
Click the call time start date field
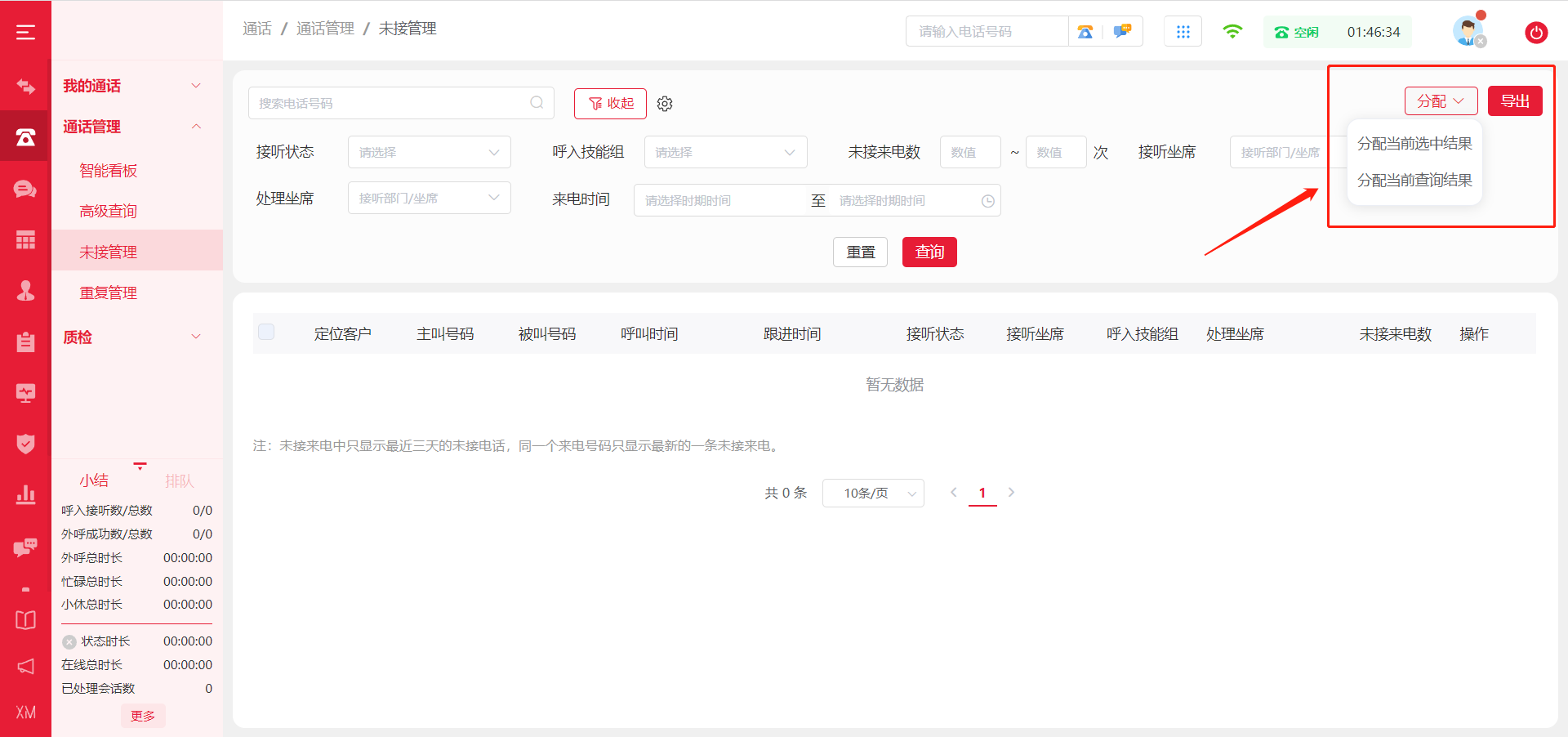721,201
